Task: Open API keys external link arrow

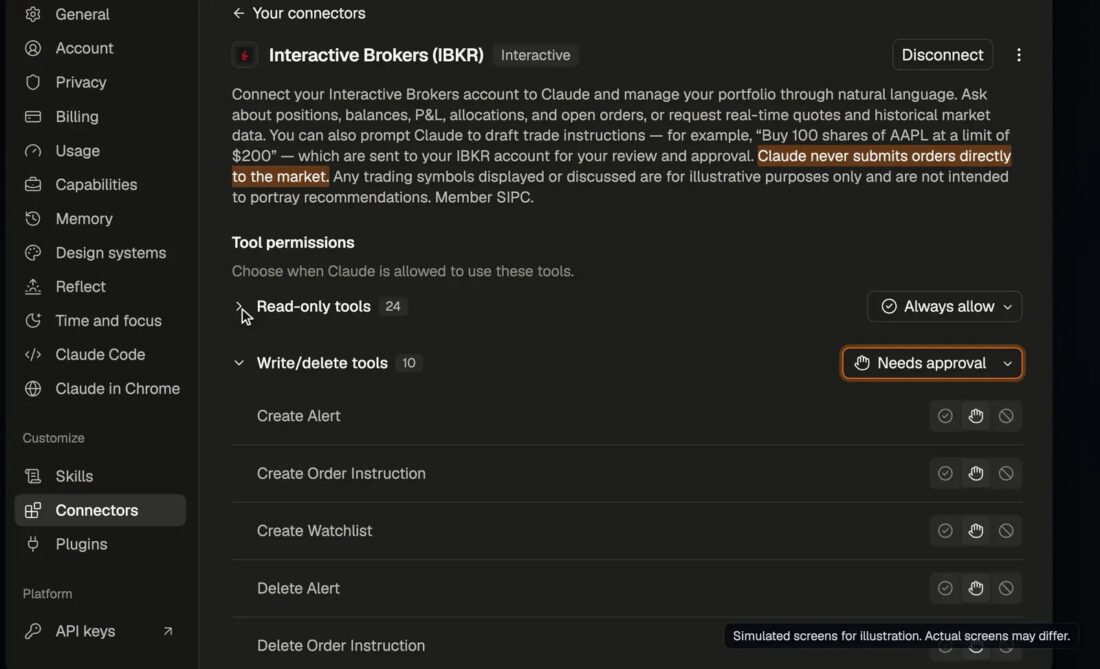Action: 168,631
